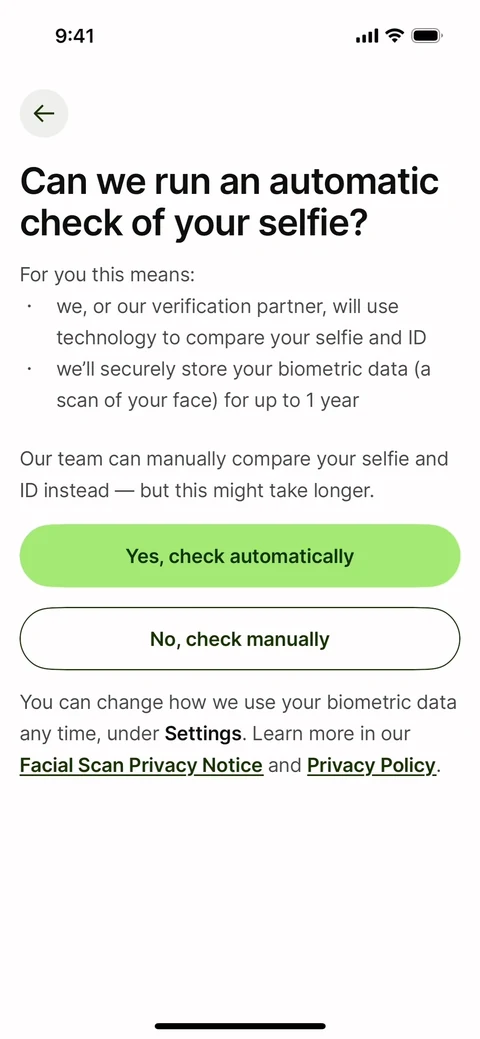
Task: Choose Yes, check automatically
Action: tap(240, 555)
